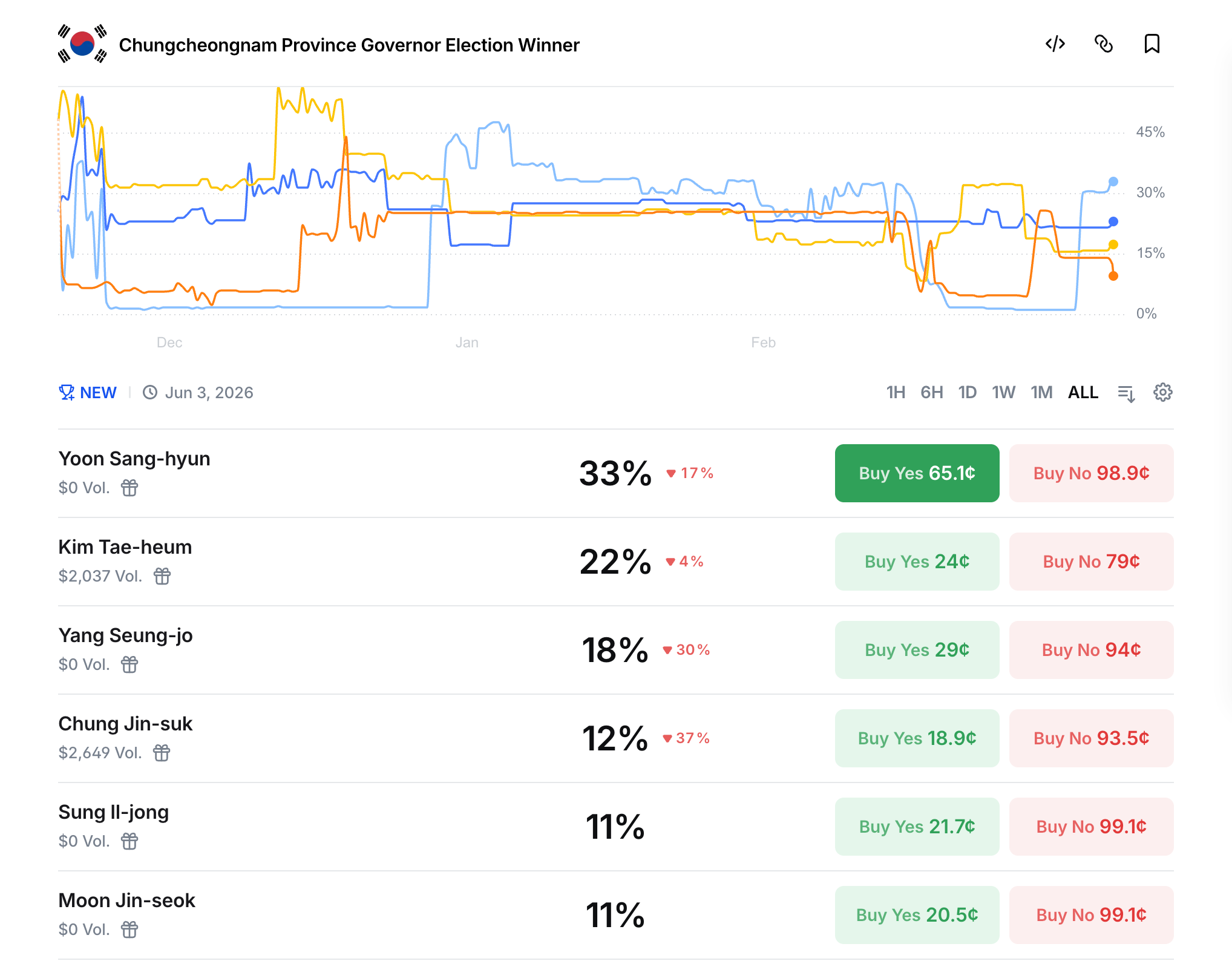Click the NEW trophy badge

88,393
